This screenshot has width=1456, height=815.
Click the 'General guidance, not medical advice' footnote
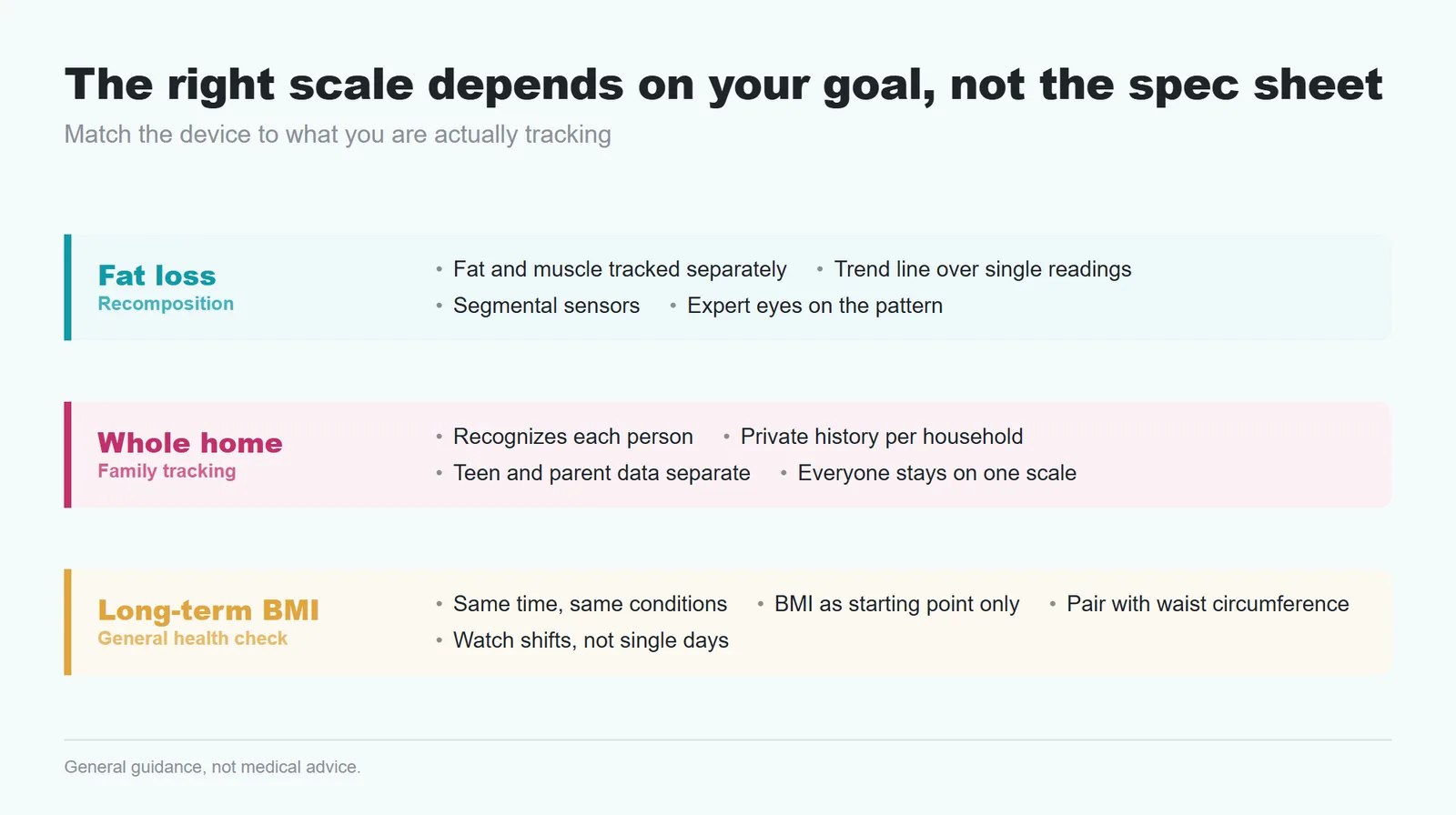pos(212,767)
